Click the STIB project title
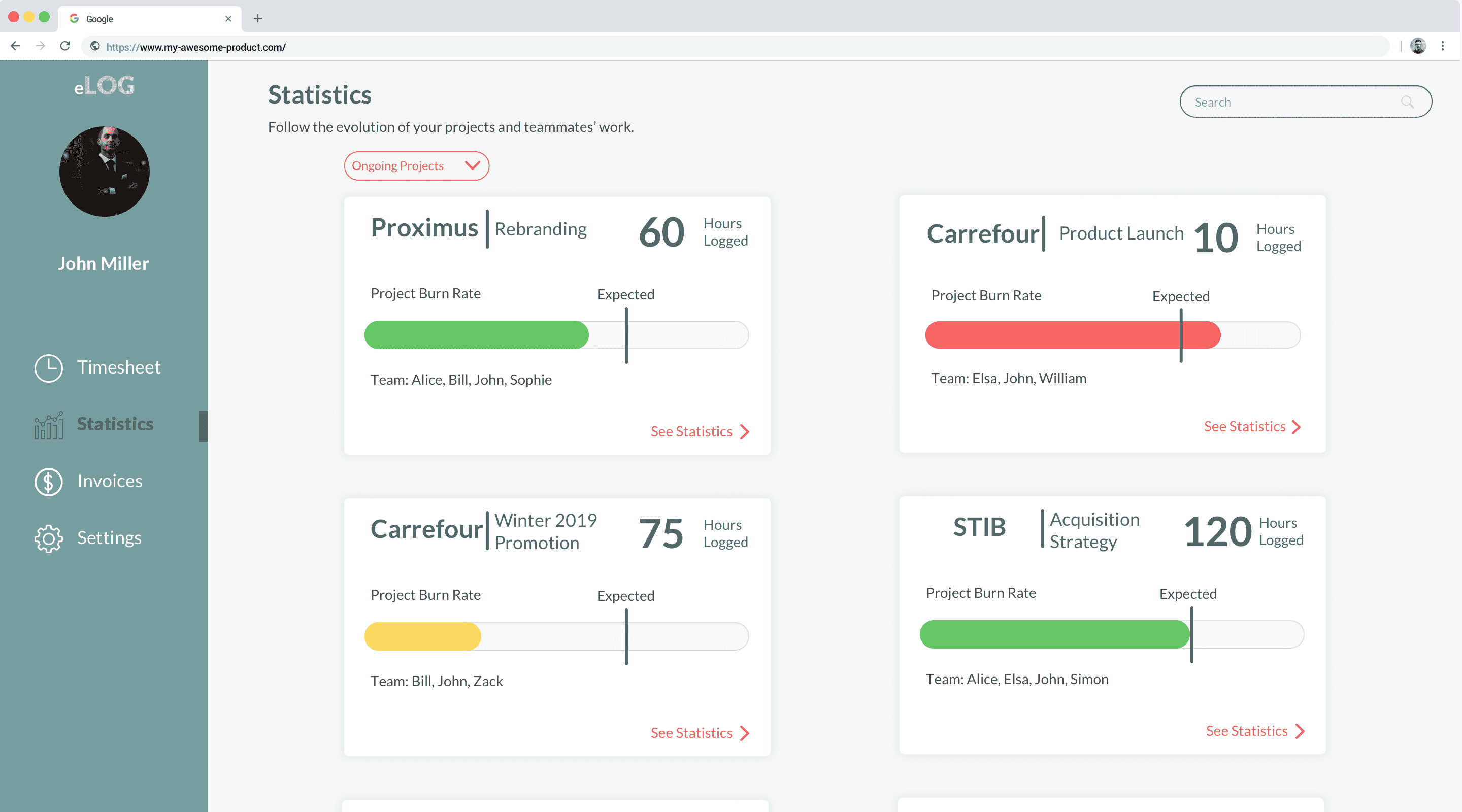This screenshot has height=812, width=1462. pyautogui.click(x=979, y=527)
